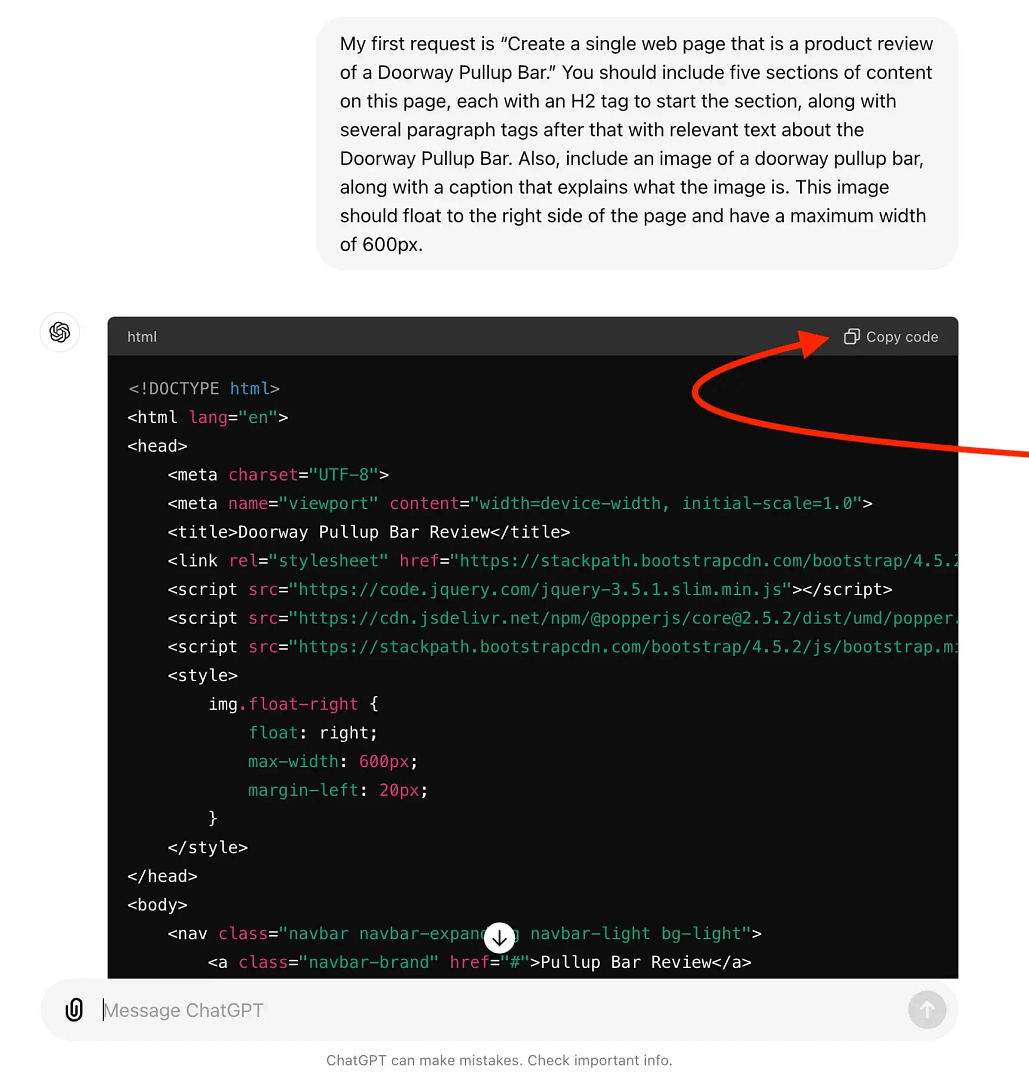Click the send message arrow button
Viewport: 1029px width, 1079px height.
[926, 1009]
